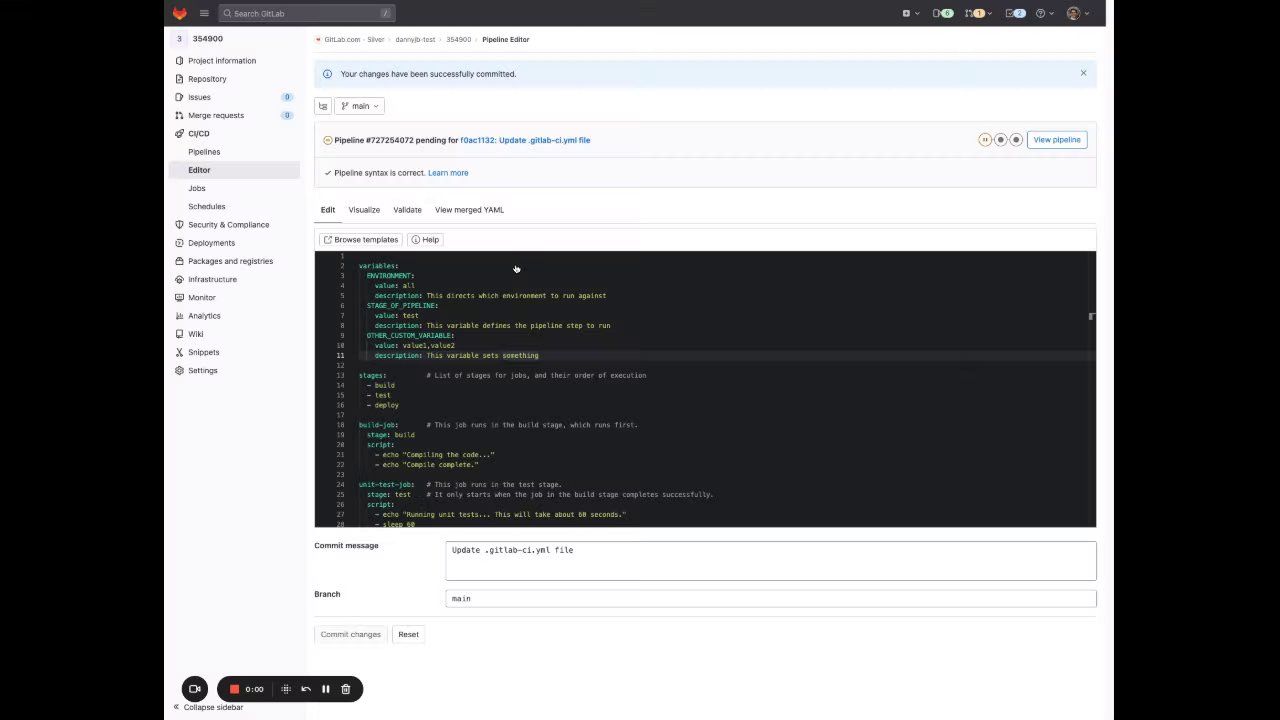Click the Commit changes button

[350, 634]
